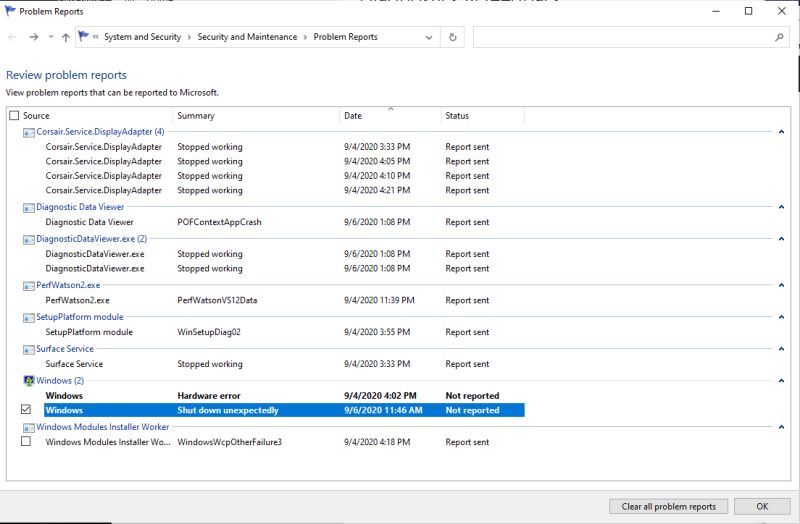The image size is (800, 524).
Task: Click the Problem Reports breadcrumb
Action: point(345,37)
